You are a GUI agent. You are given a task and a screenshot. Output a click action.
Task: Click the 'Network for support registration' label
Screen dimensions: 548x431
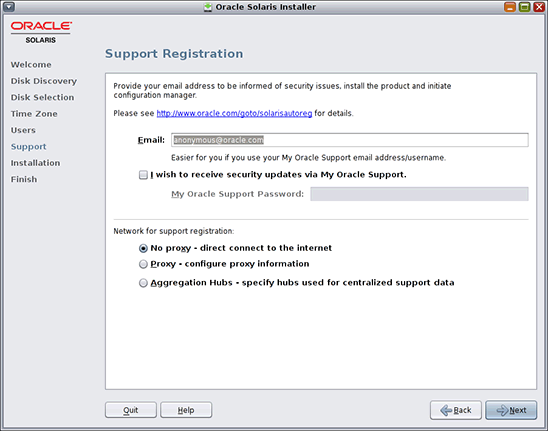(174, 231)
